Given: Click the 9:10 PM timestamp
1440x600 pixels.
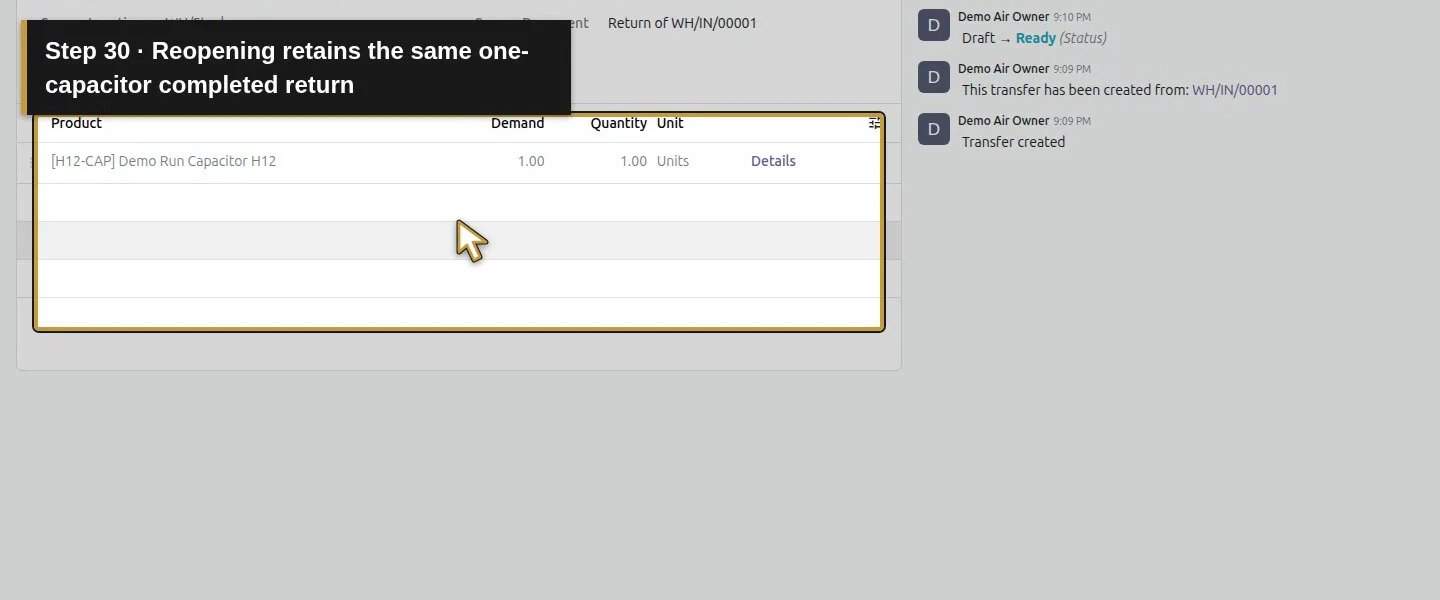Looking at the screenshot, I should pos(1072,17).
